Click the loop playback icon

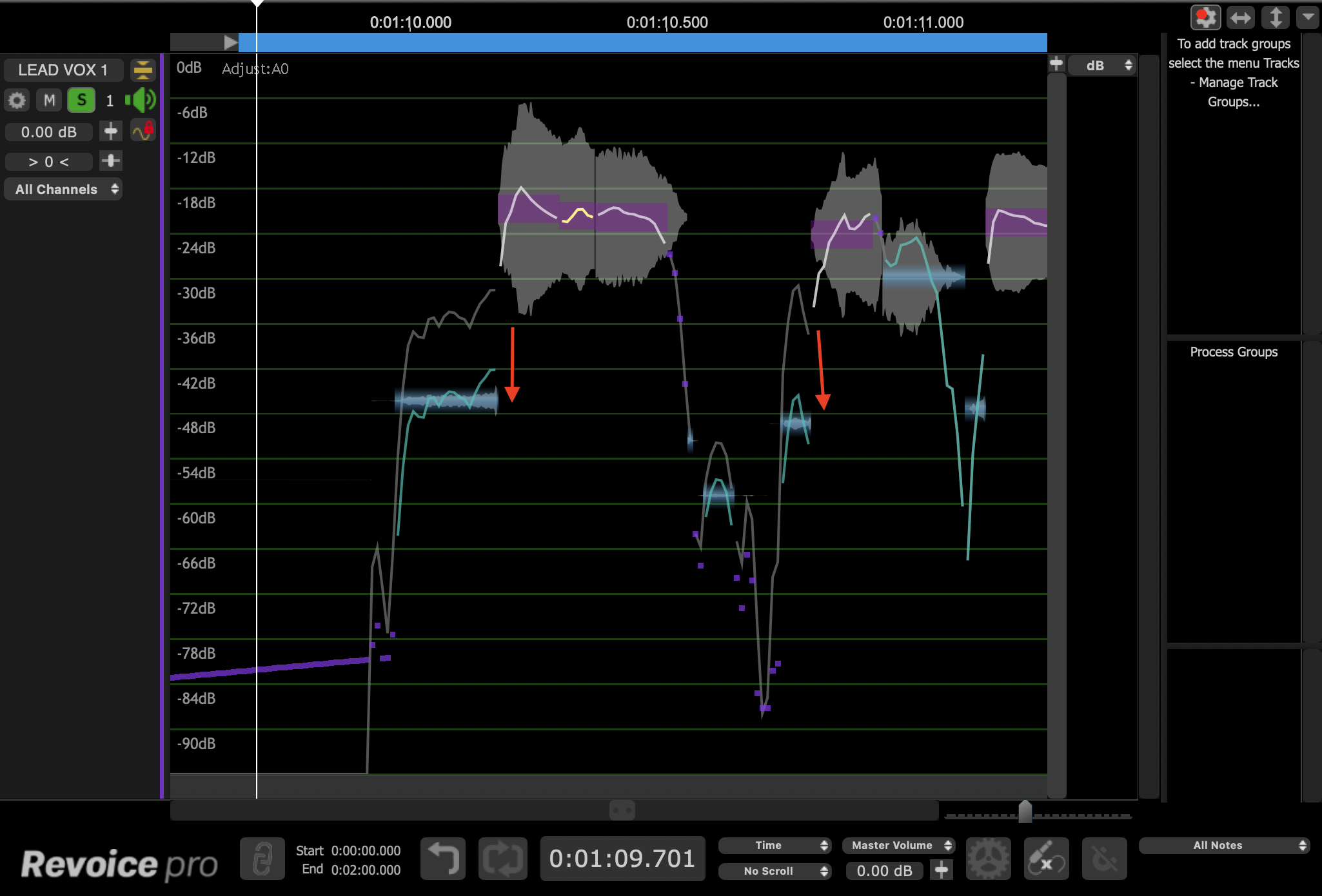click(x=502, y=859)
